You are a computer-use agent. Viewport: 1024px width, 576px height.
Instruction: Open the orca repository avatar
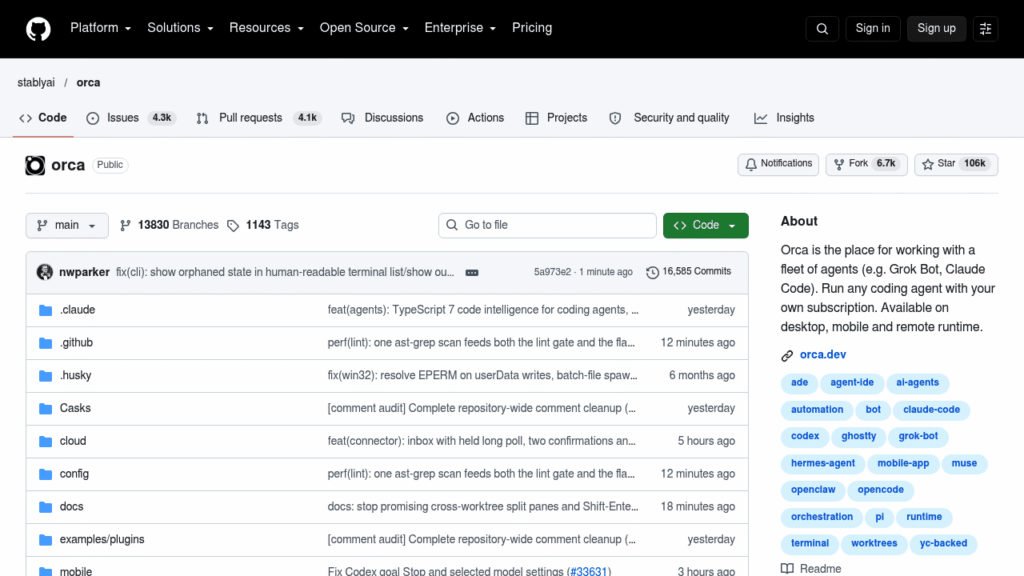[x=35, y=165]
